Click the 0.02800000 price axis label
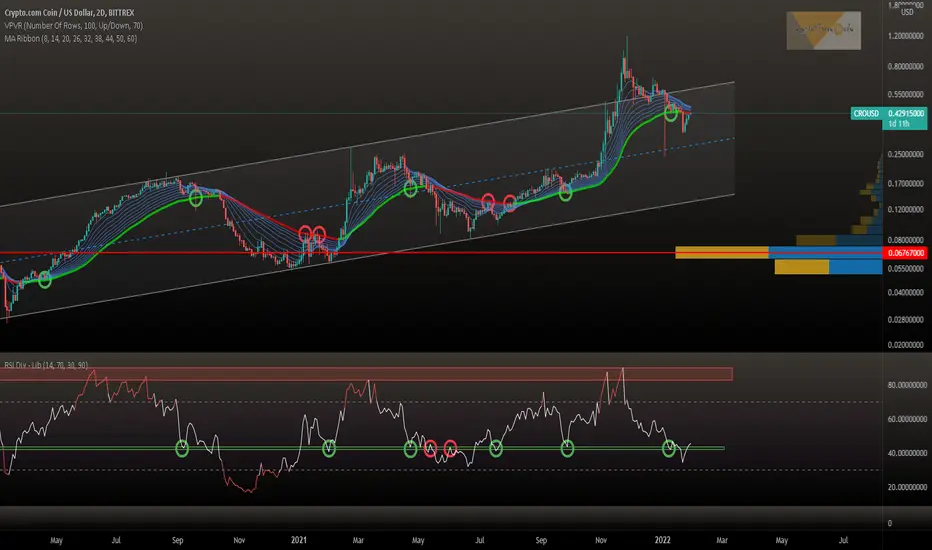This screenshot has height=550, width=932. pos(906,320)
